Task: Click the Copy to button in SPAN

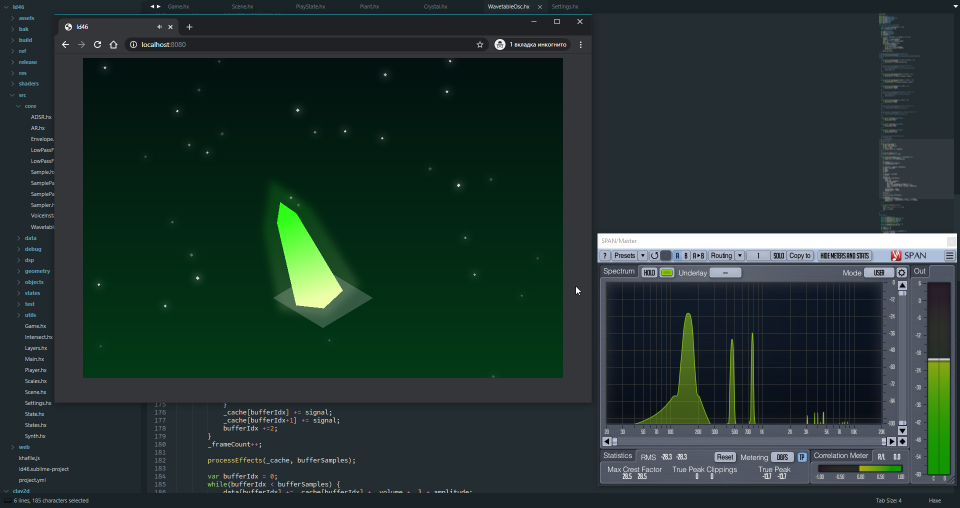Action: (800, 256)
